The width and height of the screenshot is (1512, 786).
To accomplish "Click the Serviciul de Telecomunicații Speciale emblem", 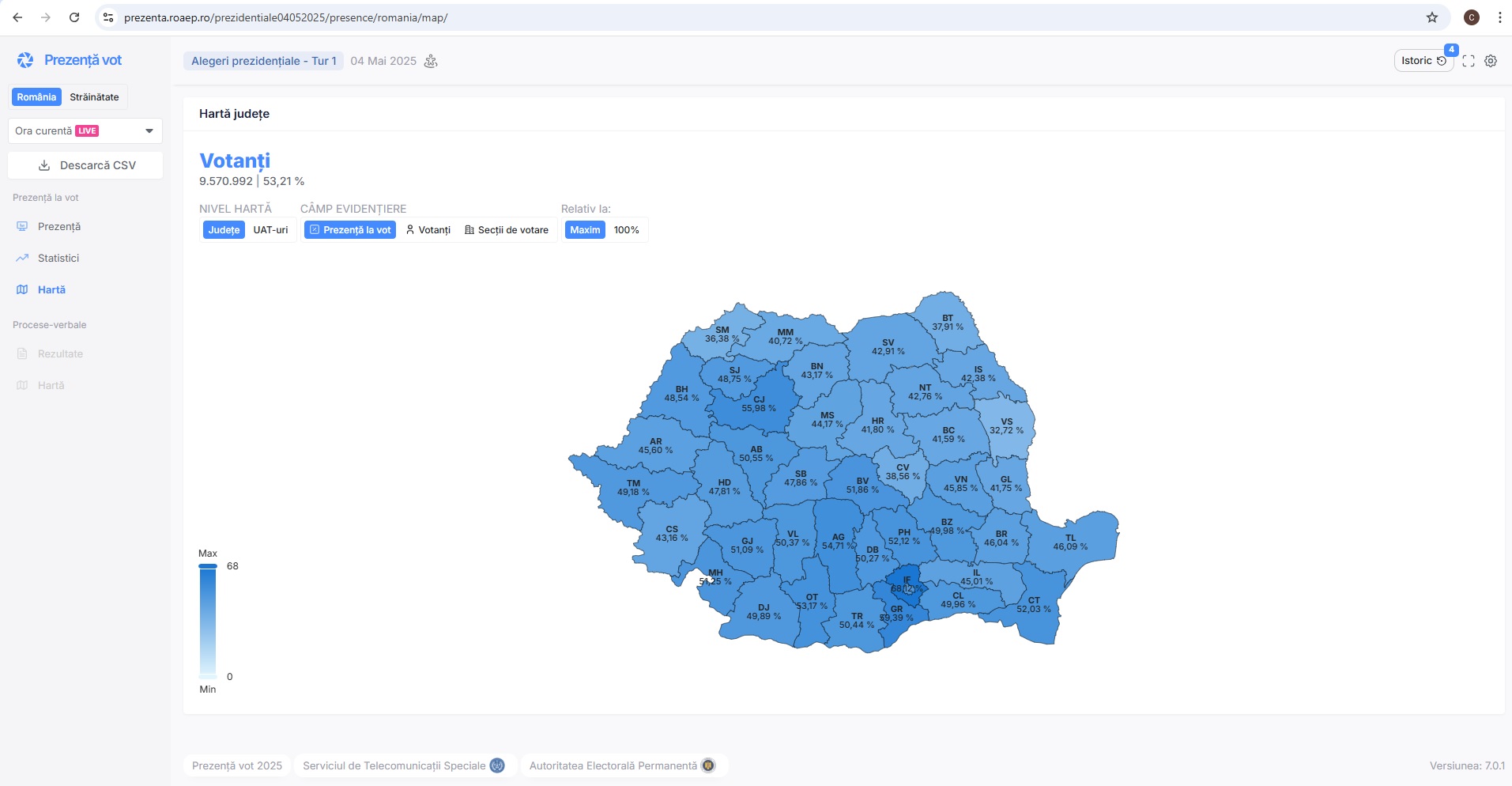I will tap(497, 765).
